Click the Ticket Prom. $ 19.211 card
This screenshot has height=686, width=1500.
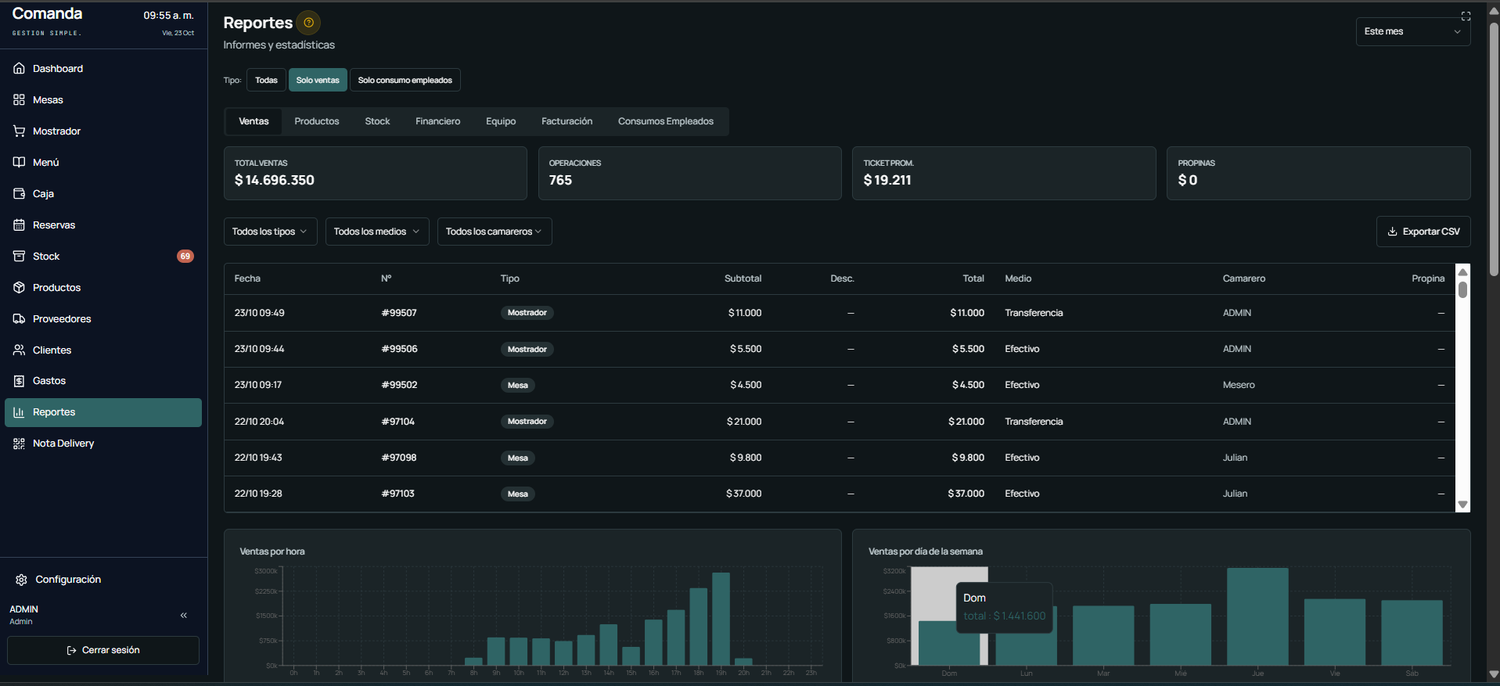click(1004, 173)
